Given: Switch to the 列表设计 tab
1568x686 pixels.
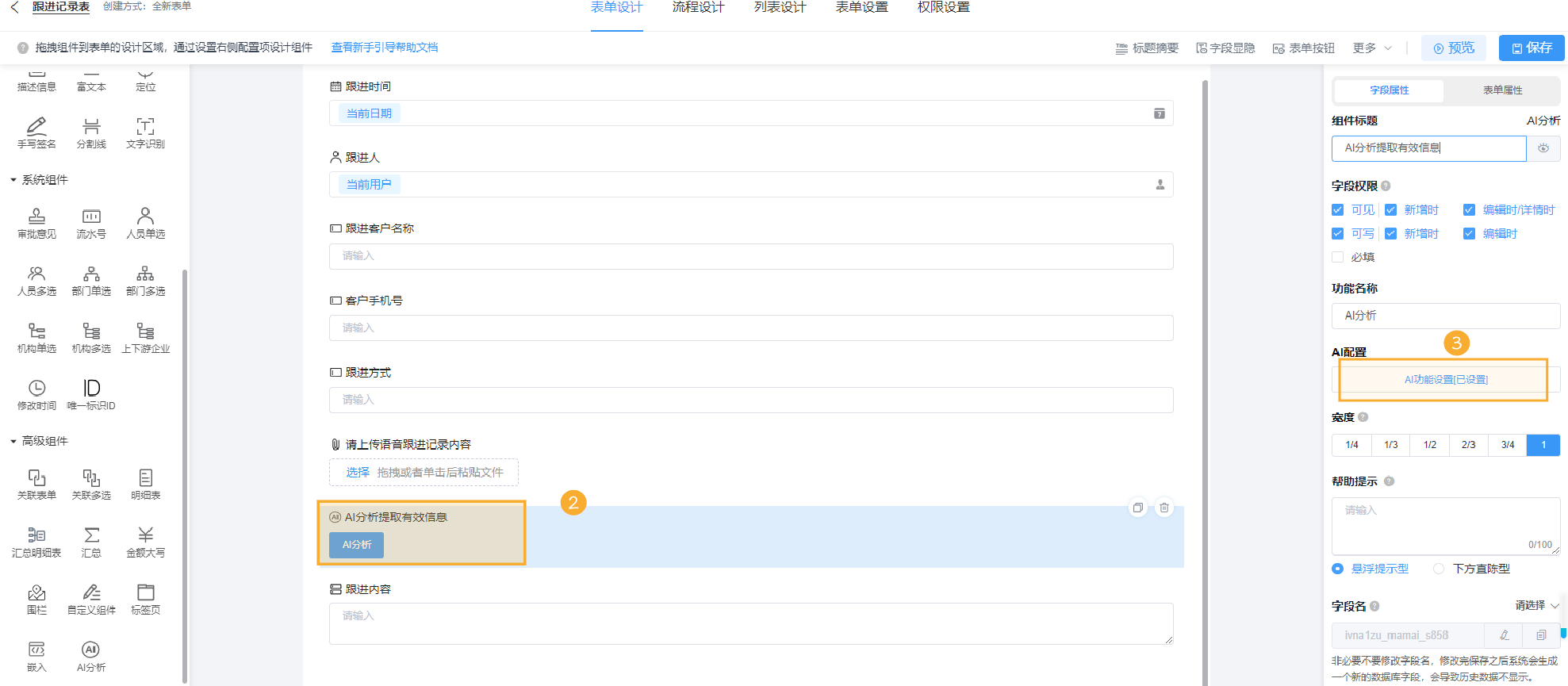Looking at the screenshot, I should coord(780,8).
